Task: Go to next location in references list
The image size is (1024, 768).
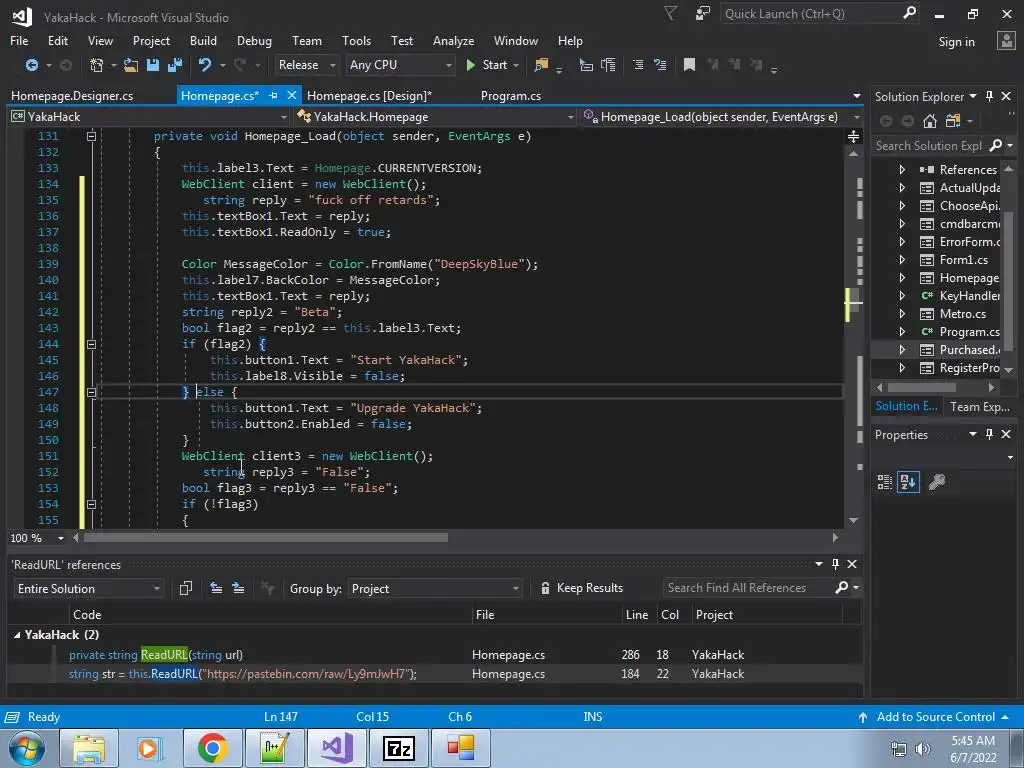Action: click(238, 588)
